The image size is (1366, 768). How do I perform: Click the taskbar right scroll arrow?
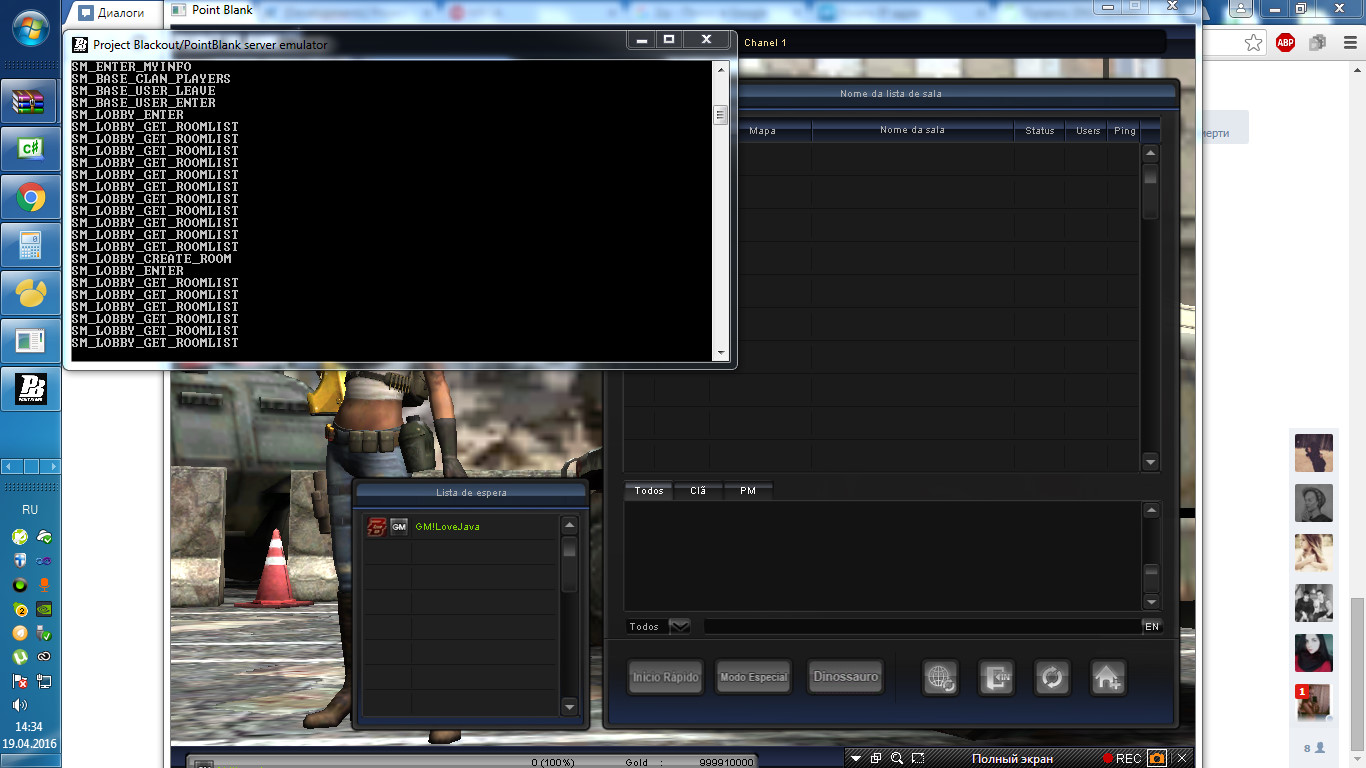[x=54, y=466]
